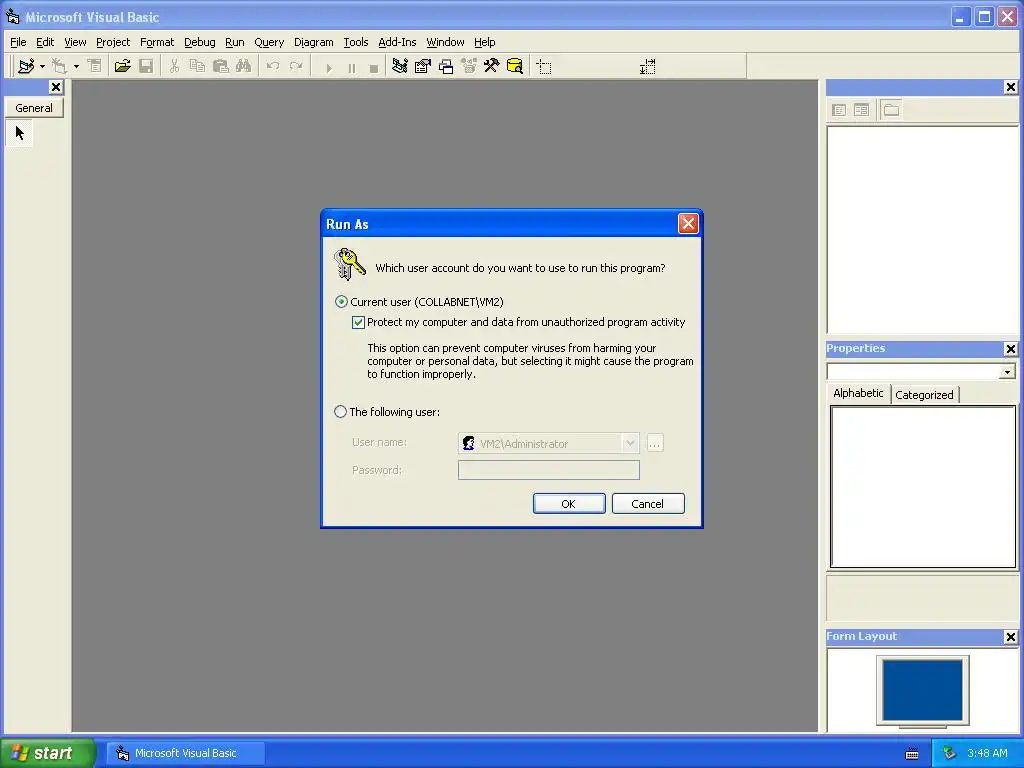
Task: Open the Data View Window icon
Action: [515, 66]
